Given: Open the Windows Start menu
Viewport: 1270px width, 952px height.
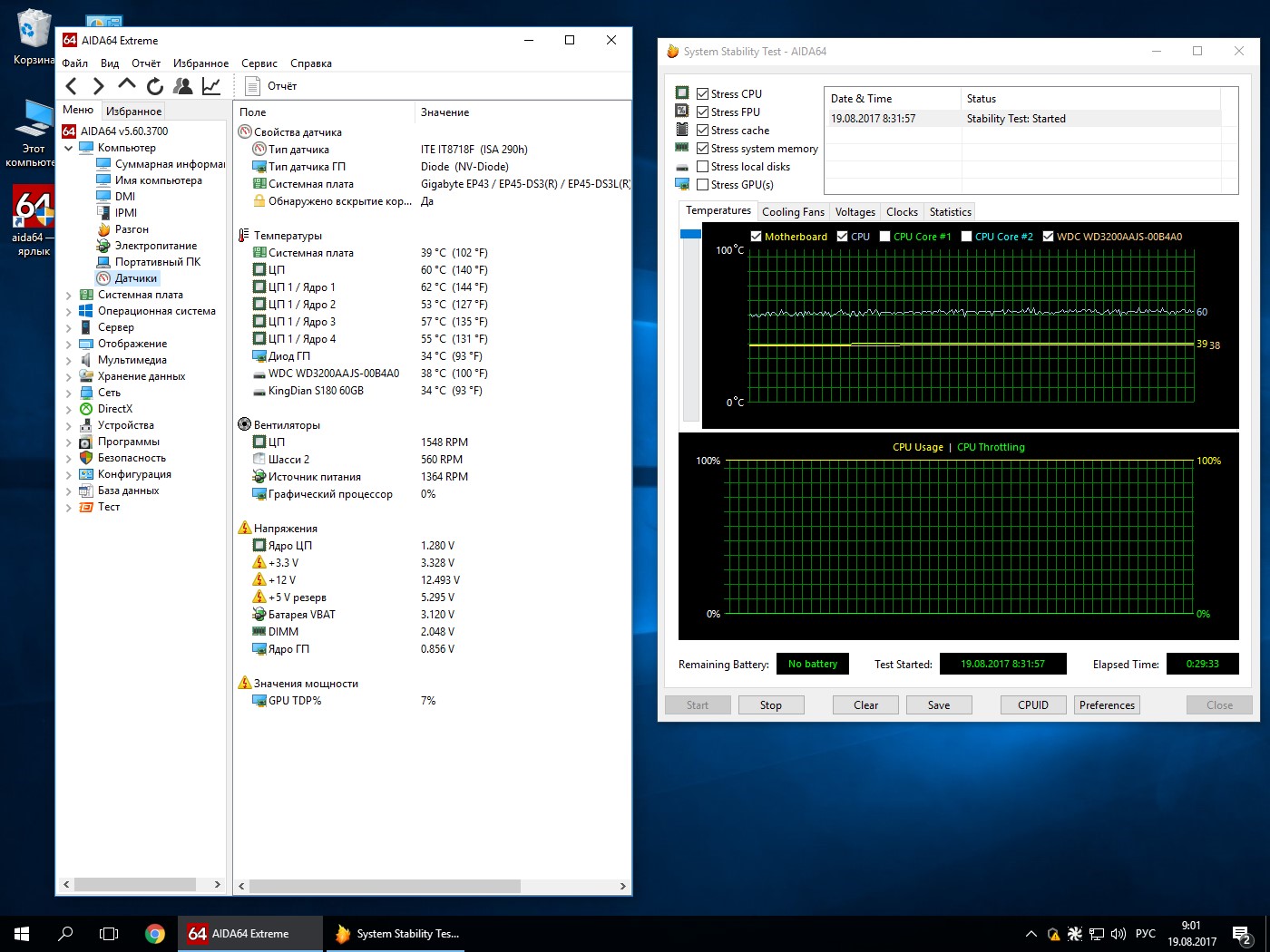Looking at the screenshot, I should pos(22,934).
